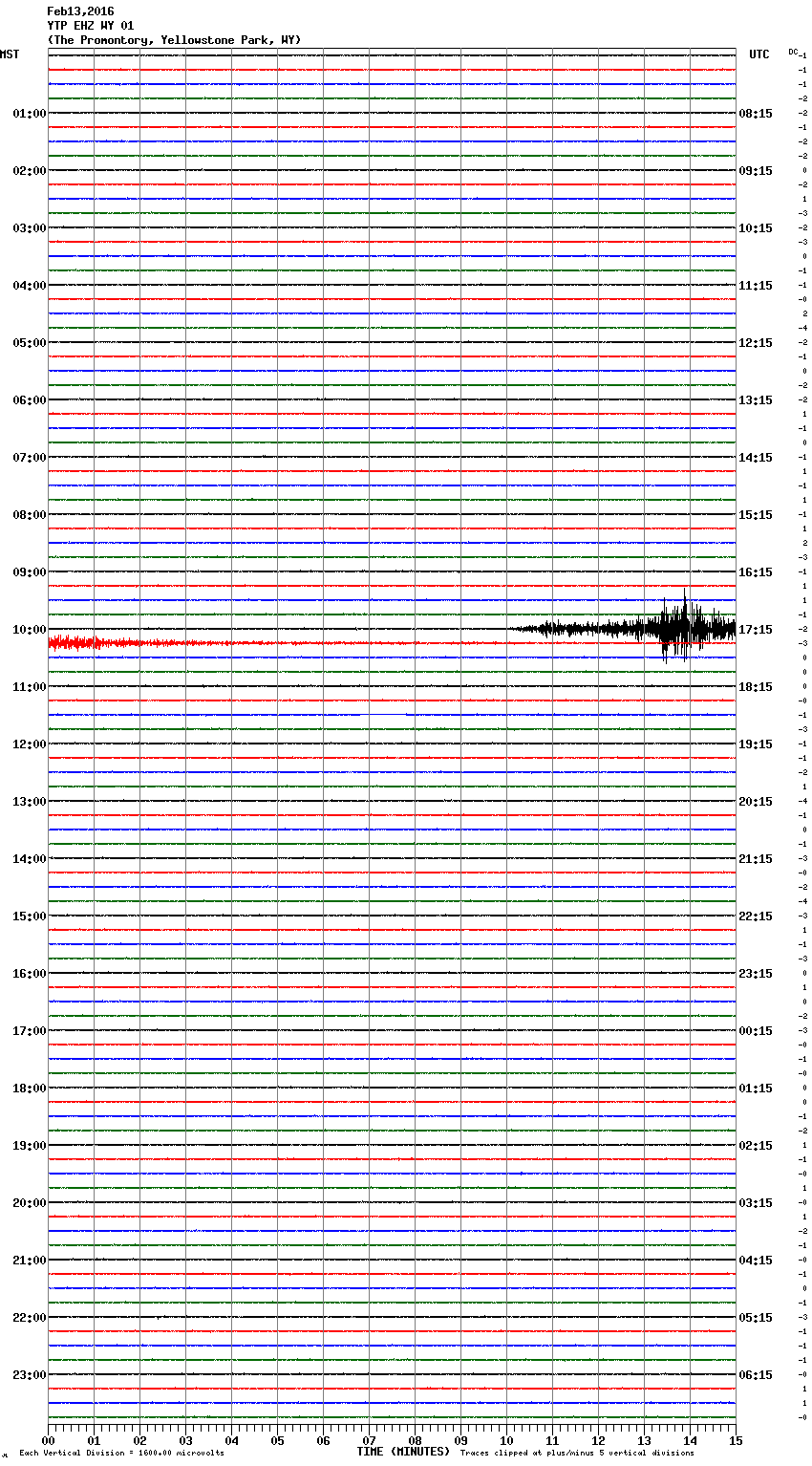This screenshot has width=812, height=1466.
Task: Click the DC column header
Action: pos(793,52)
